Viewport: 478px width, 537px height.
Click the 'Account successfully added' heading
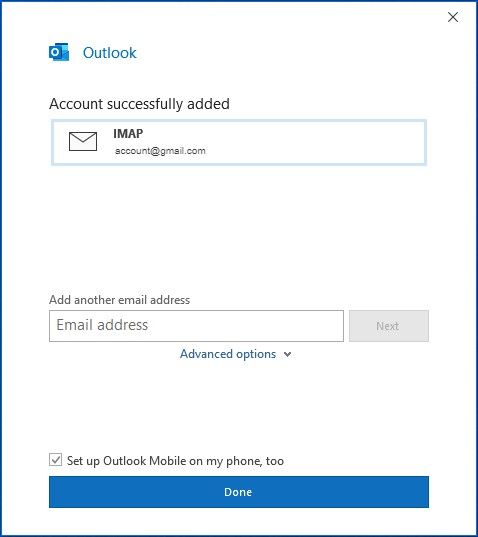pos(139,104)
